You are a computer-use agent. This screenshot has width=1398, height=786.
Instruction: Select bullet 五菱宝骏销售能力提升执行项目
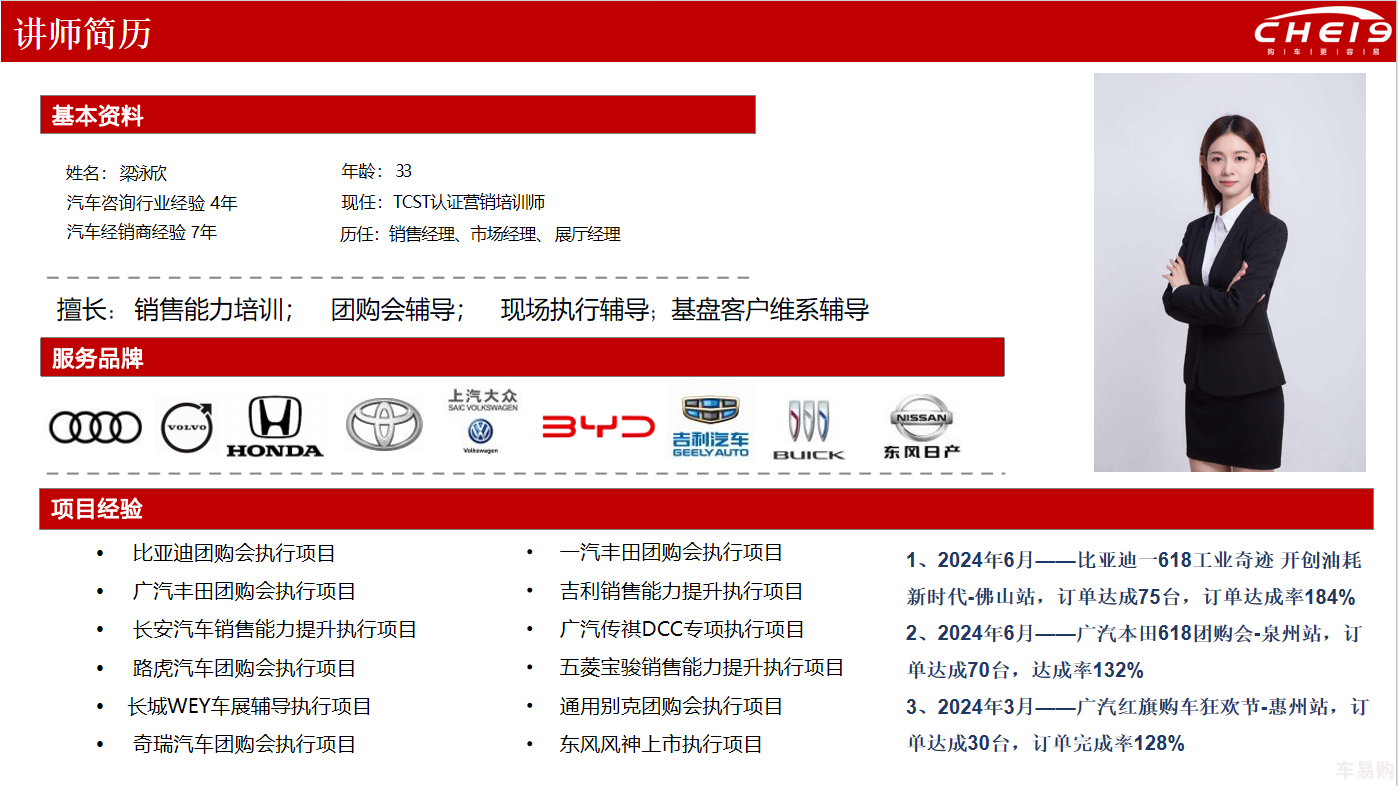pyautogui.click(x=701, y=667)
